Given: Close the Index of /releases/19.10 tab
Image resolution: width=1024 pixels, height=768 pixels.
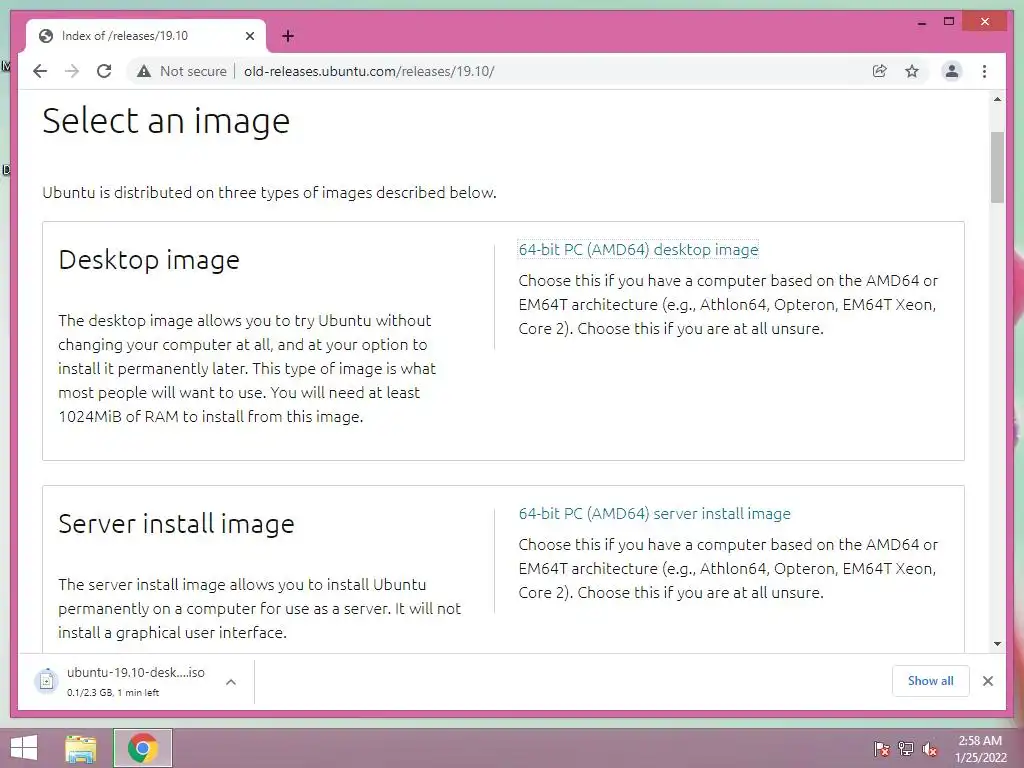Looking at the screenshot, I should click(249, 36).
